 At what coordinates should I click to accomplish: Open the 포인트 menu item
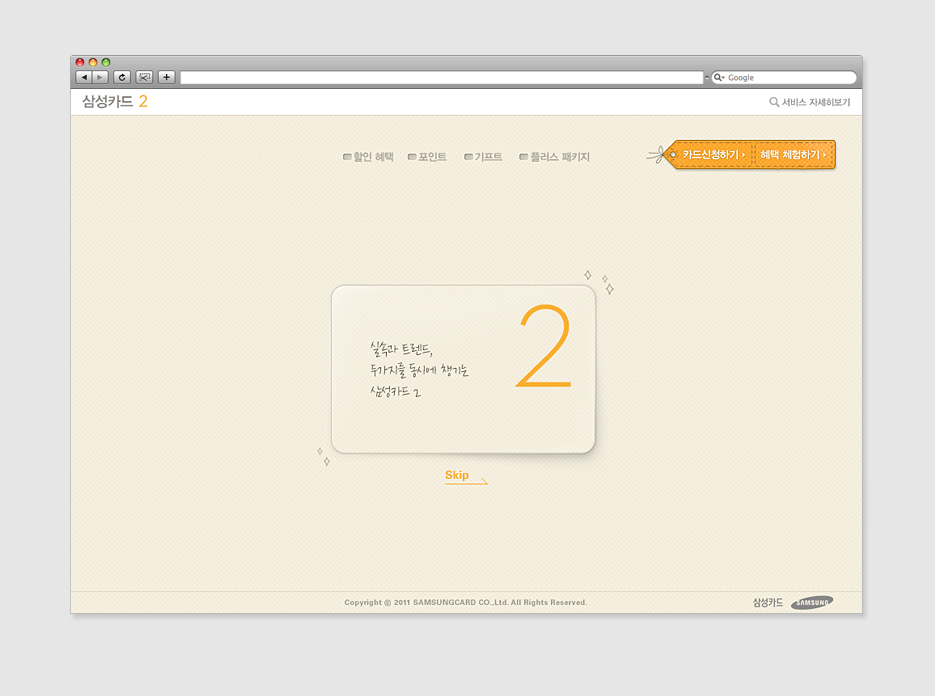click(x=427, y=157)
